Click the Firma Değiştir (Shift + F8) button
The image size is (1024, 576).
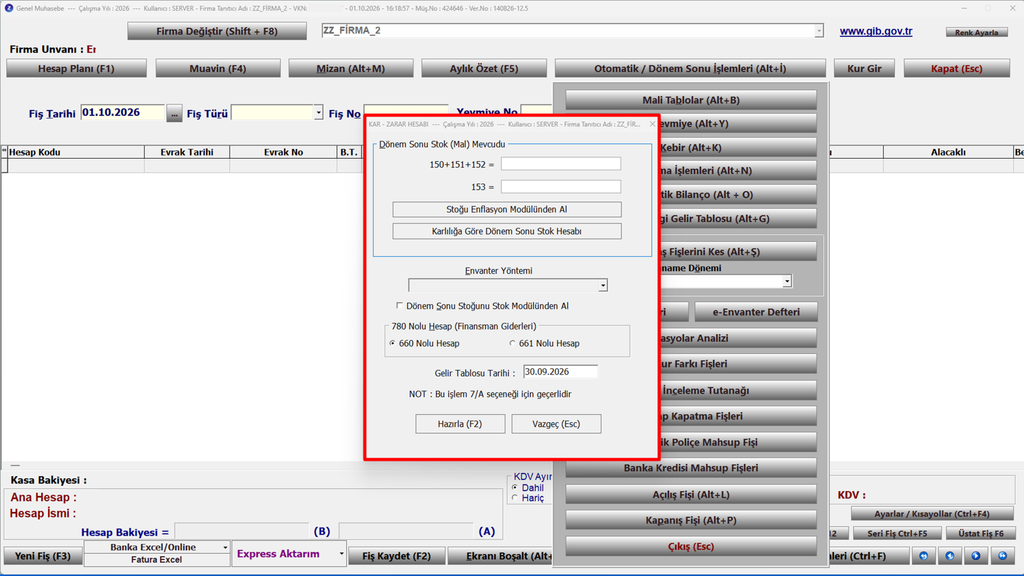[x=217, y=31]
